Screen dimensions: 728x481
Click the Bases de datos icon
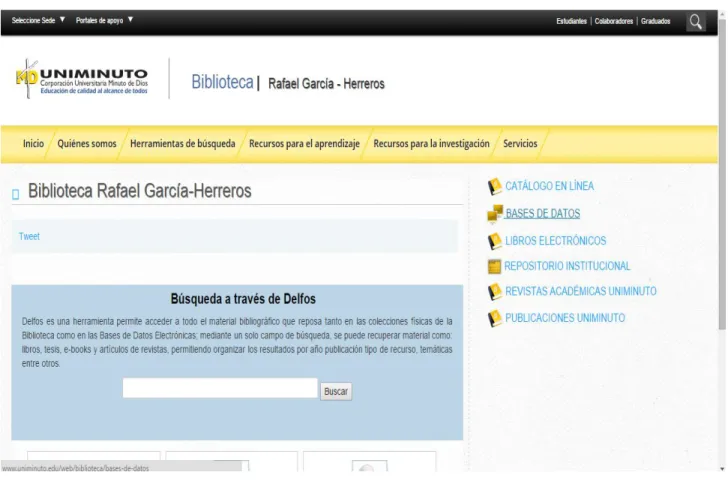pyautogui.click(x=495, y=214)
